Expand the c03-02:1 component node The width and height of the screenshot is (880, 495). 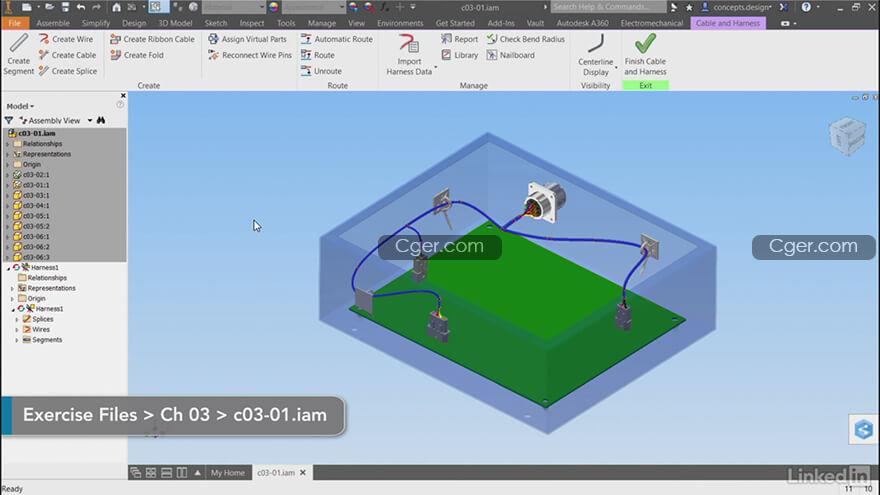(7, 175)
